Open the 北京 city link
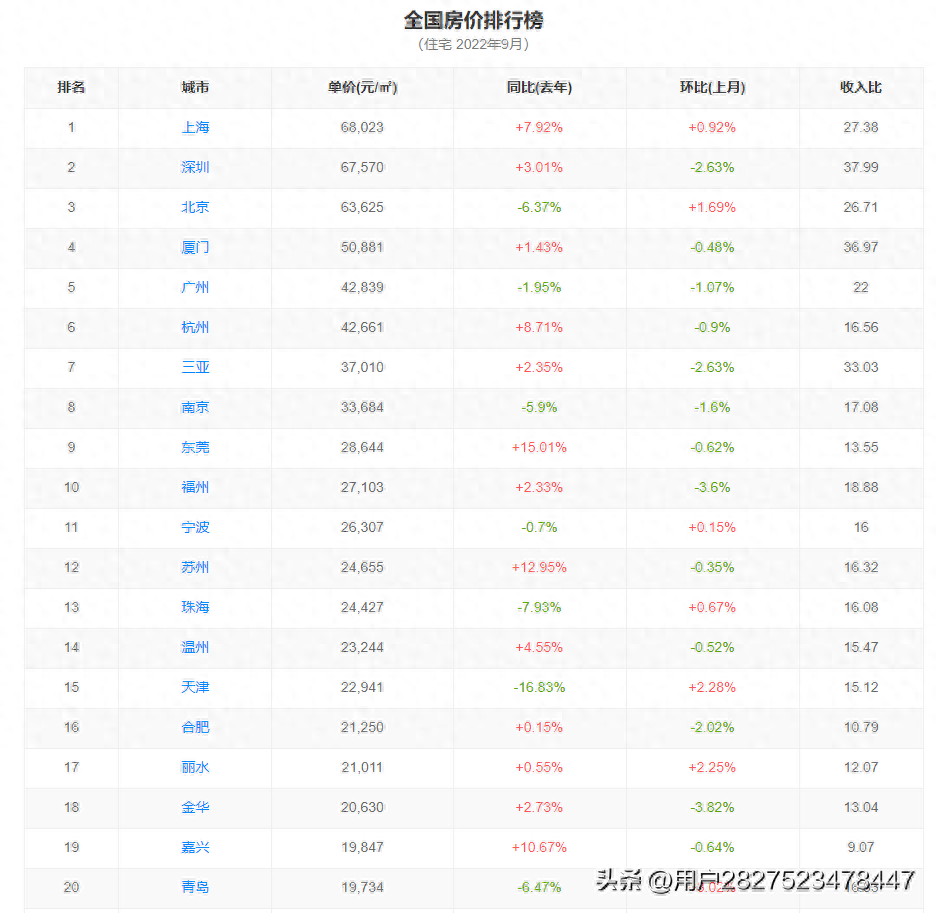Image resolution: width=936 pixels, height=913 pixels. (195, 207)
